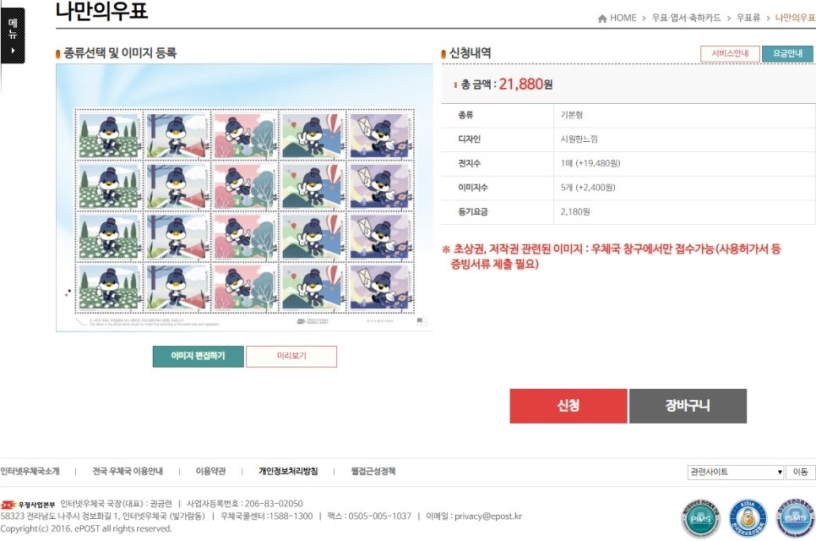Click the HOME house icon in breadcrumb
Image resolution: width=816 pixels, height=541 pixels.
(x=602, y=18)
